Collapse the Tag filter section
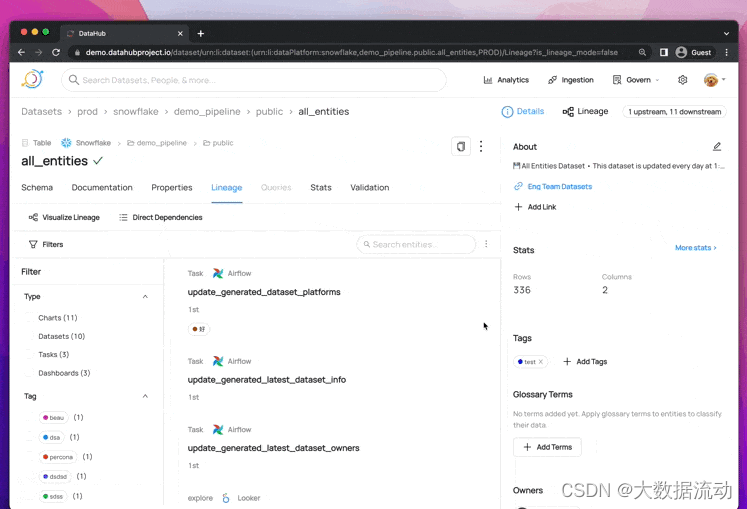This screenshot has height=509, width=747. pos(145,396)
